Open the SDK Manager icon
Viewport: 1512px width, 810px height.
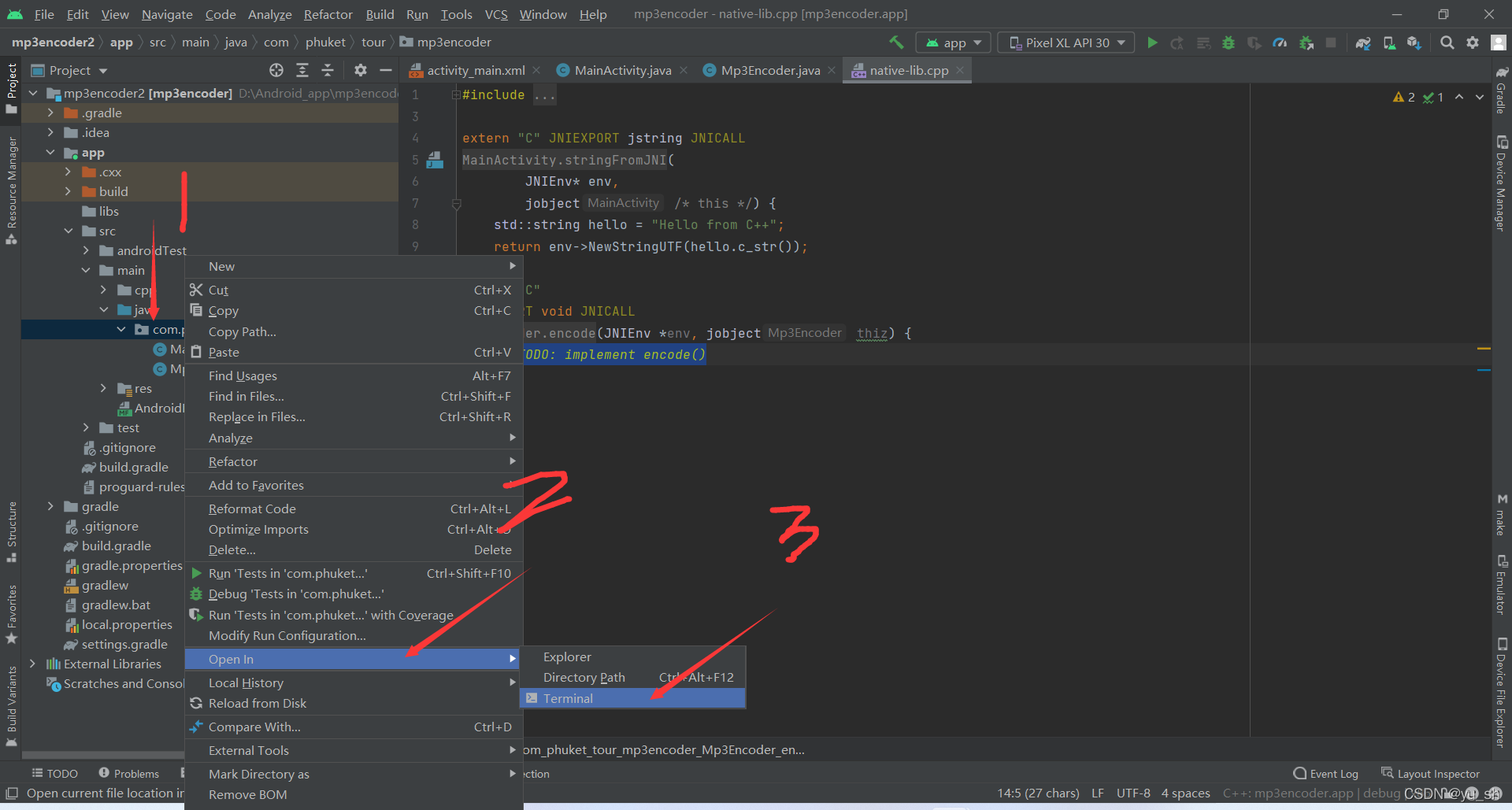[1414, 43]
